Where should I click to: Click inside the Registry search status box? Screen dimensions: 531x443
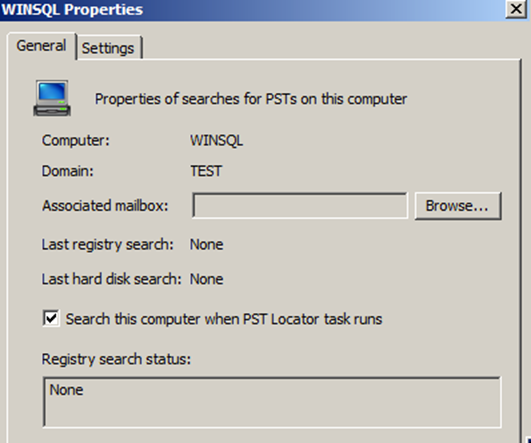[x=272, y=402]
